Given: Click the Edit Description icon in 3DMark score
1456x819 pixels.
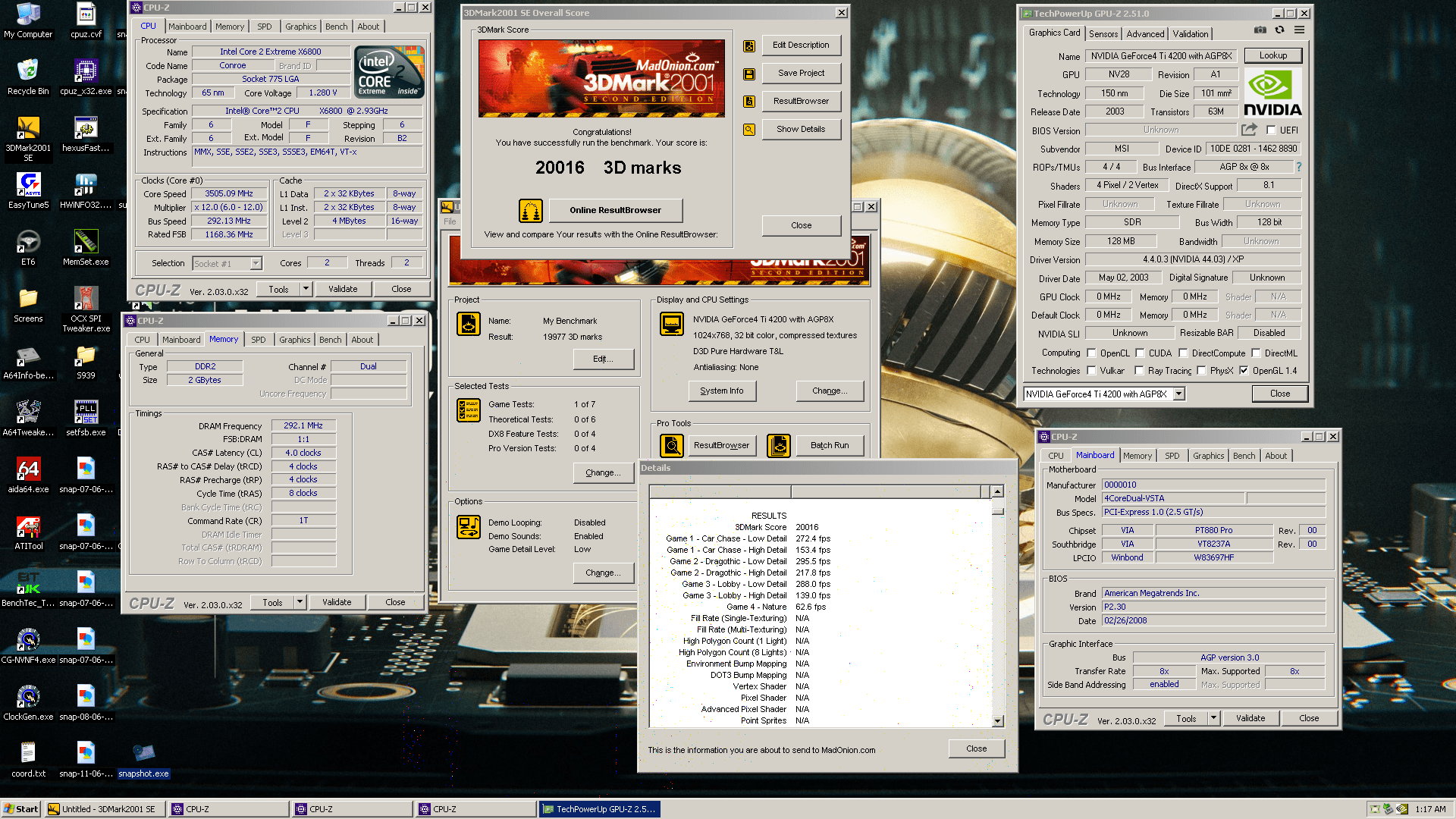Looking at the screenshot, I should coord(749,45).
